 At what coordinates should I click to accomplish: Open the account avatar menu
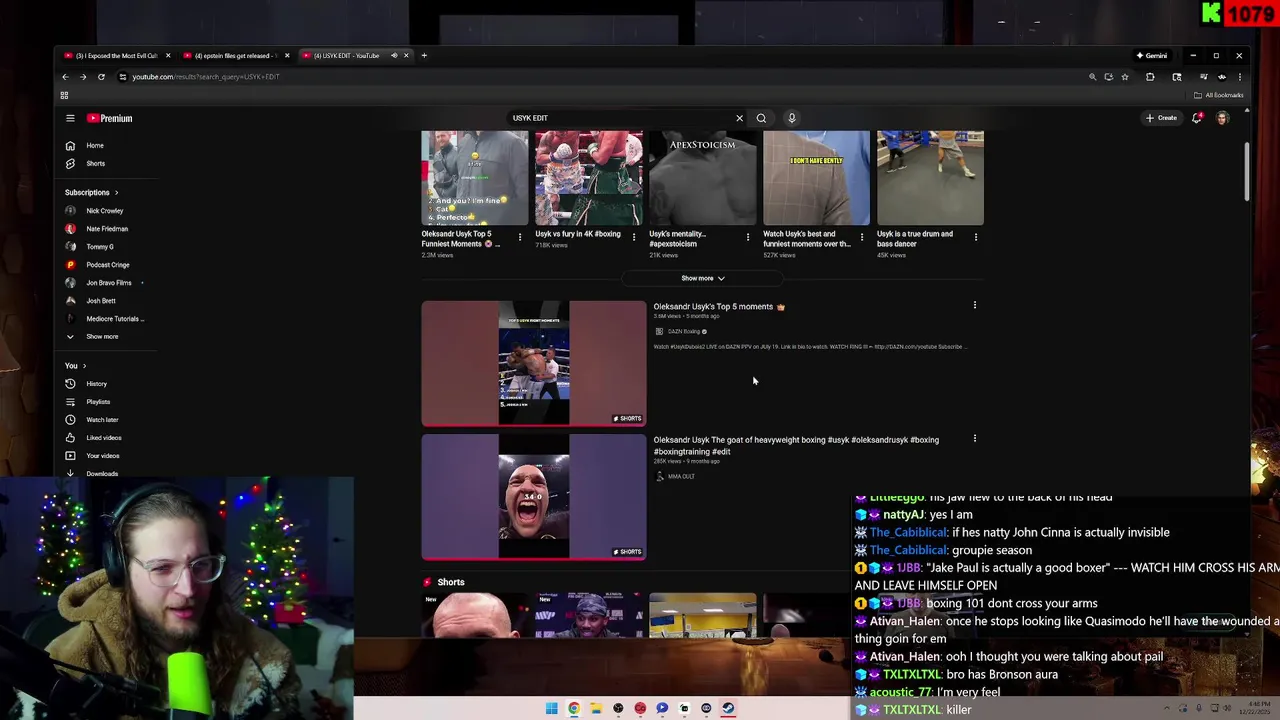point(1222,118)
